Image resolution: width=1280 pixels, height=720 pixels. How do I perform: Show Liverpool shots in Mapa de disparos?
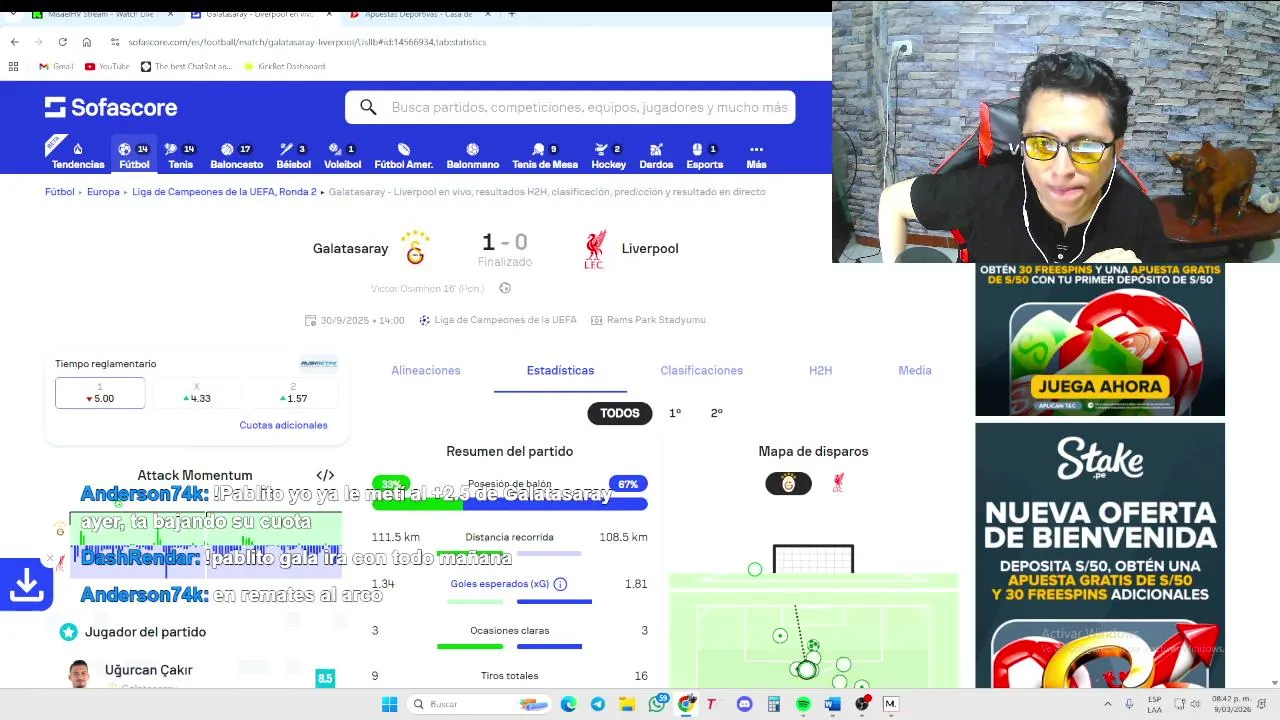tap(838, 484)
